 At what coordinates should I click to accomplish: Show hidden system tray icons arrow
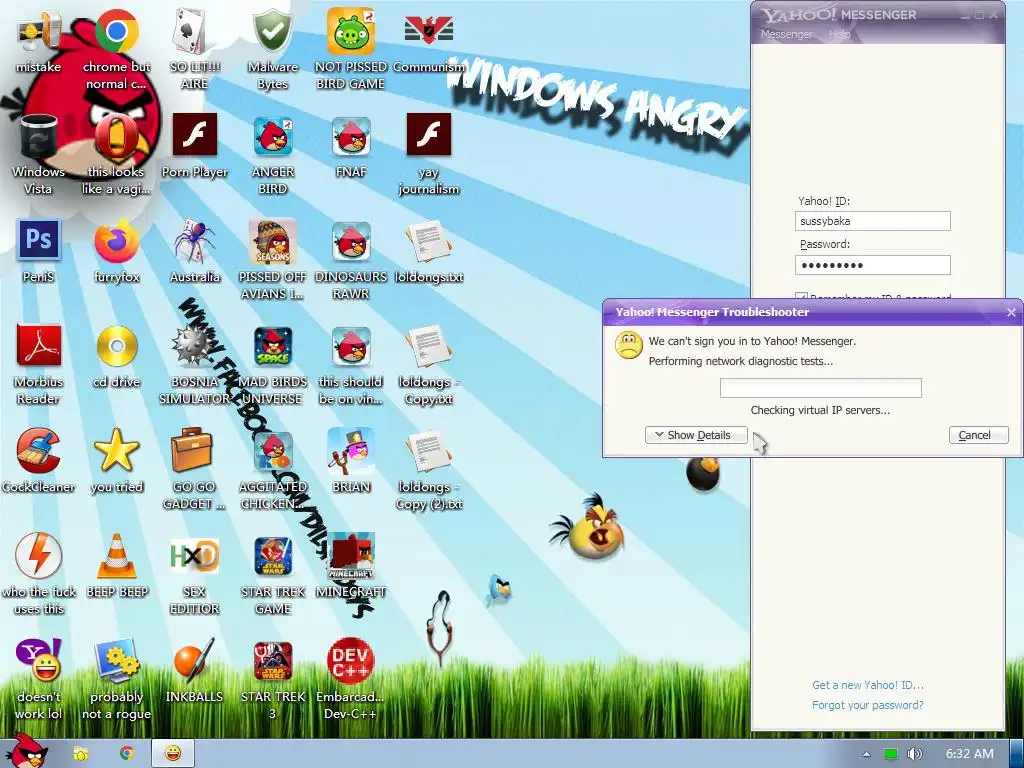(866, 754)
